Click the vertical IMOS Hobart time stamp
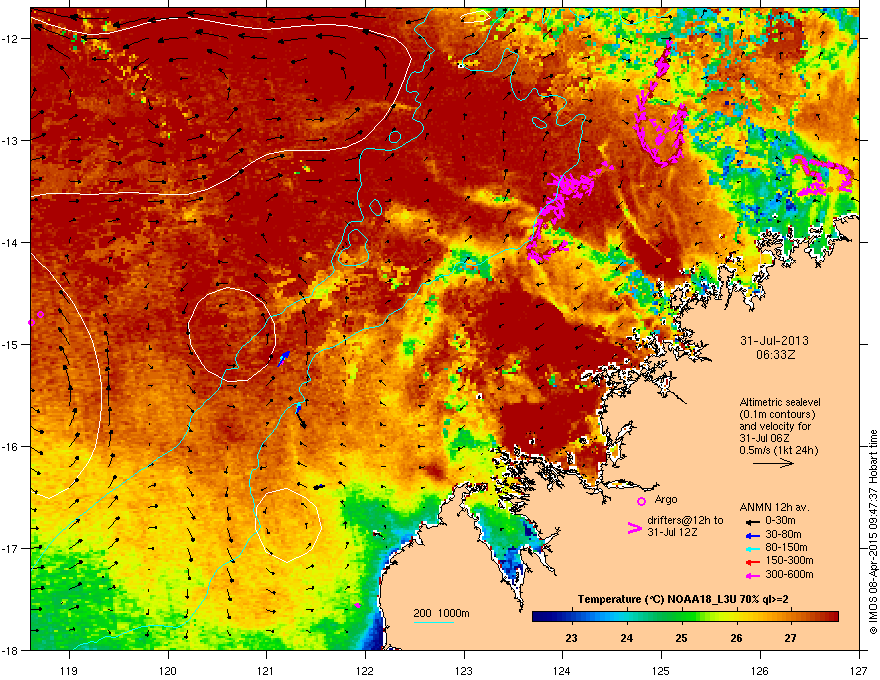 coord(873,532)
